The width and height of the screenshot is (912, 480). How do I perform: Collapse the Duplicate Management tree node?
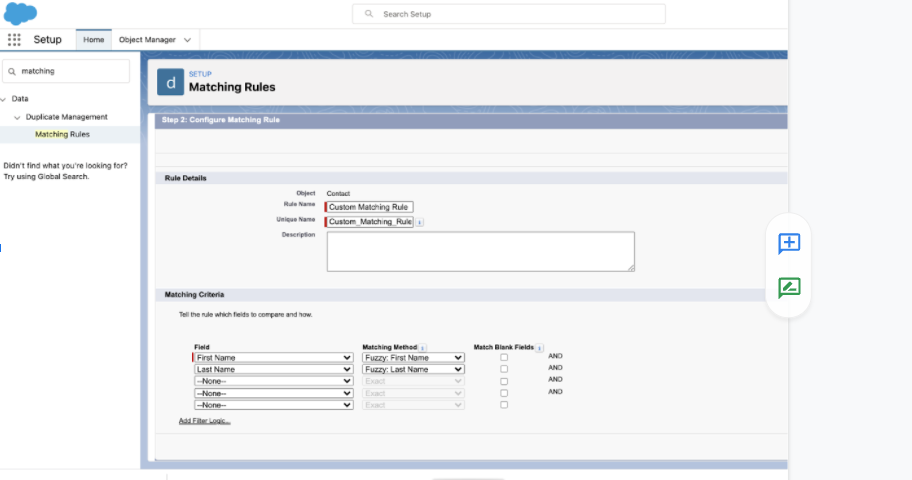[x=17, y=117]
